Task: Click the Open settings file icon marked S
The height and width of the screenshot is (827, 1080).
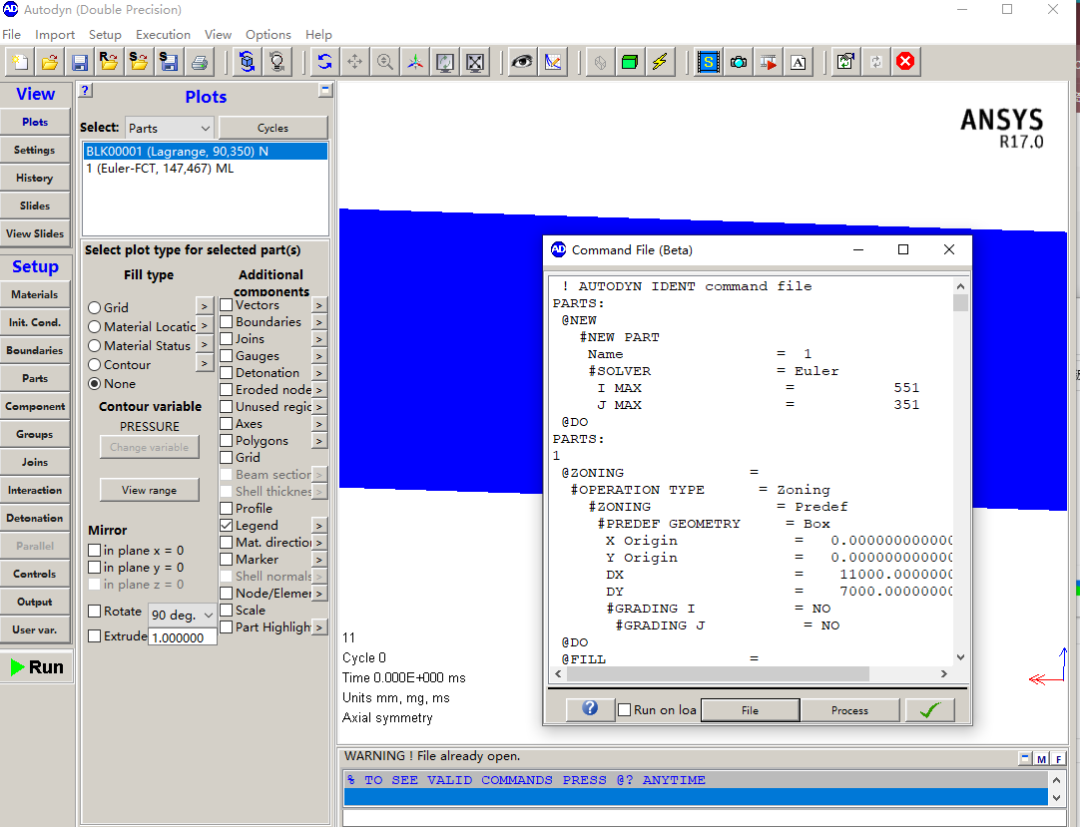Action: [x=138, y=62]
